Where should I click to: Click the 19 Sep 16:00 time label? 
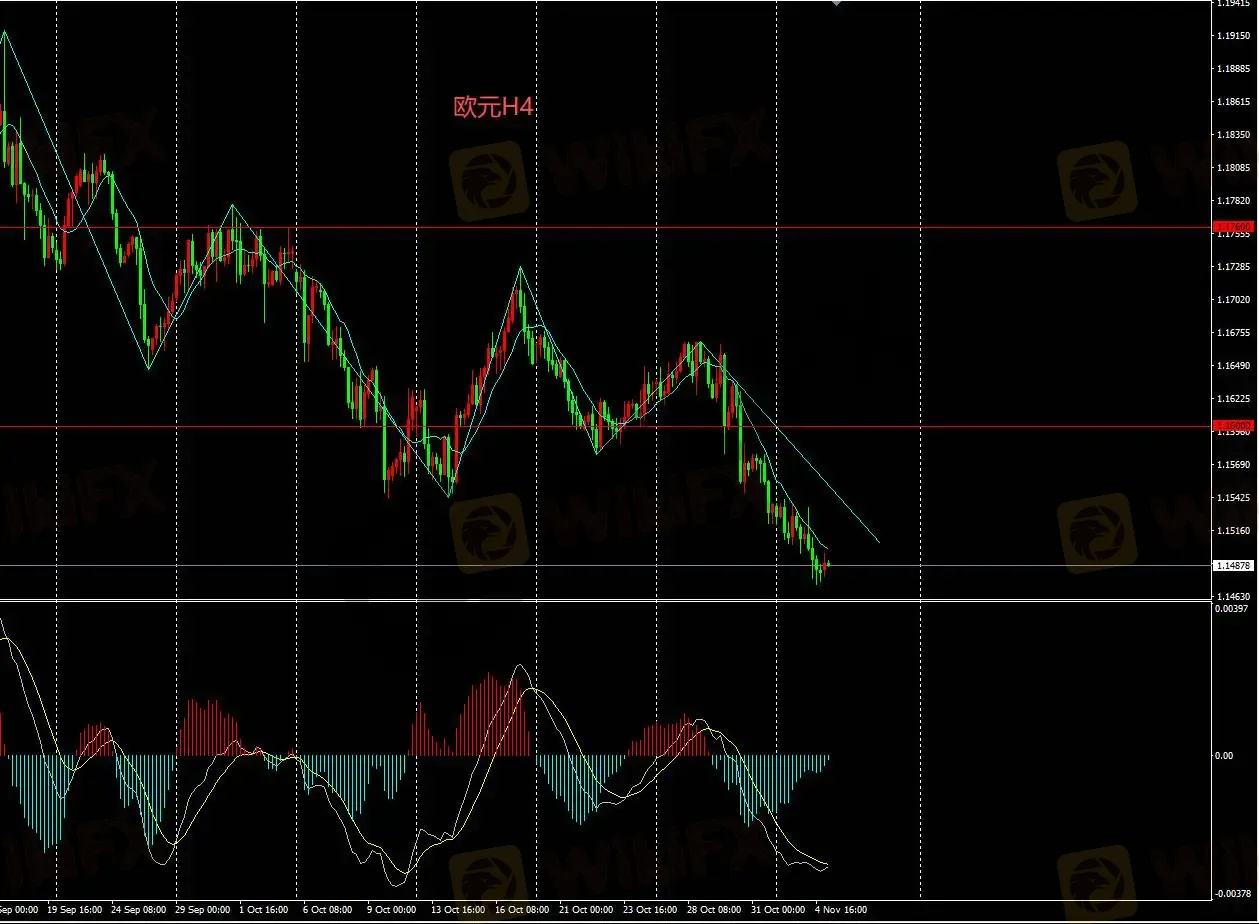point(77,911)
